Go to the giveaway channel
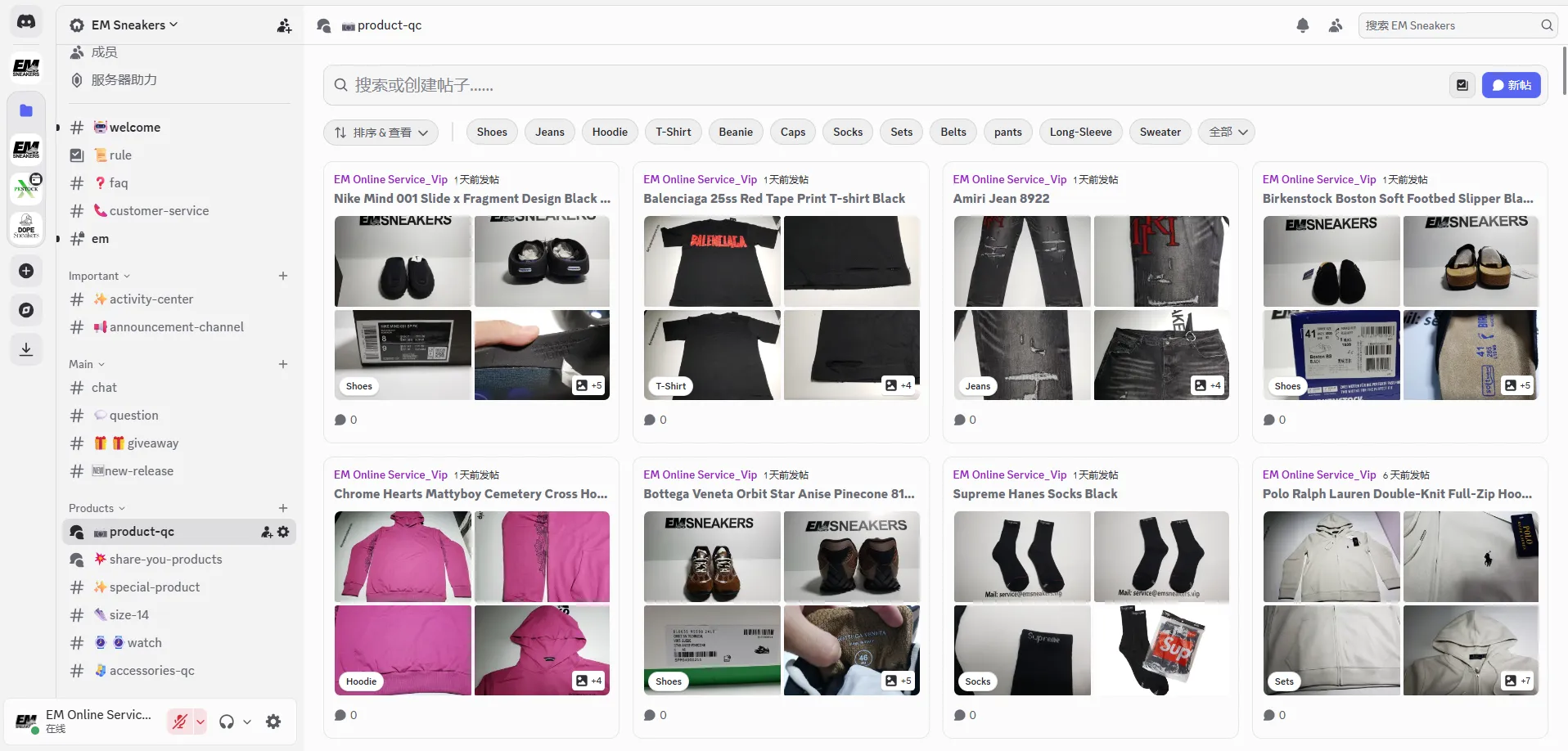This screenshot has width=1568, height=751. pyautogui.click(x=178, y=443)
